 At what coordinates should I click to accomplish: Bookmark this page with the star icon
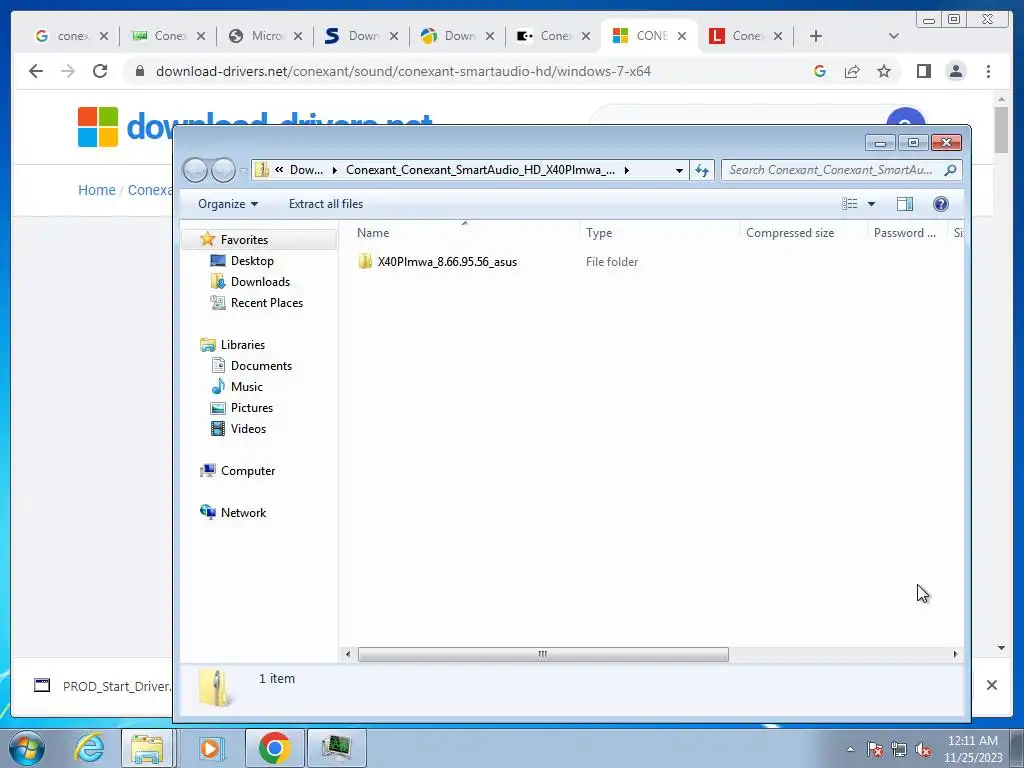coord(884,71)
